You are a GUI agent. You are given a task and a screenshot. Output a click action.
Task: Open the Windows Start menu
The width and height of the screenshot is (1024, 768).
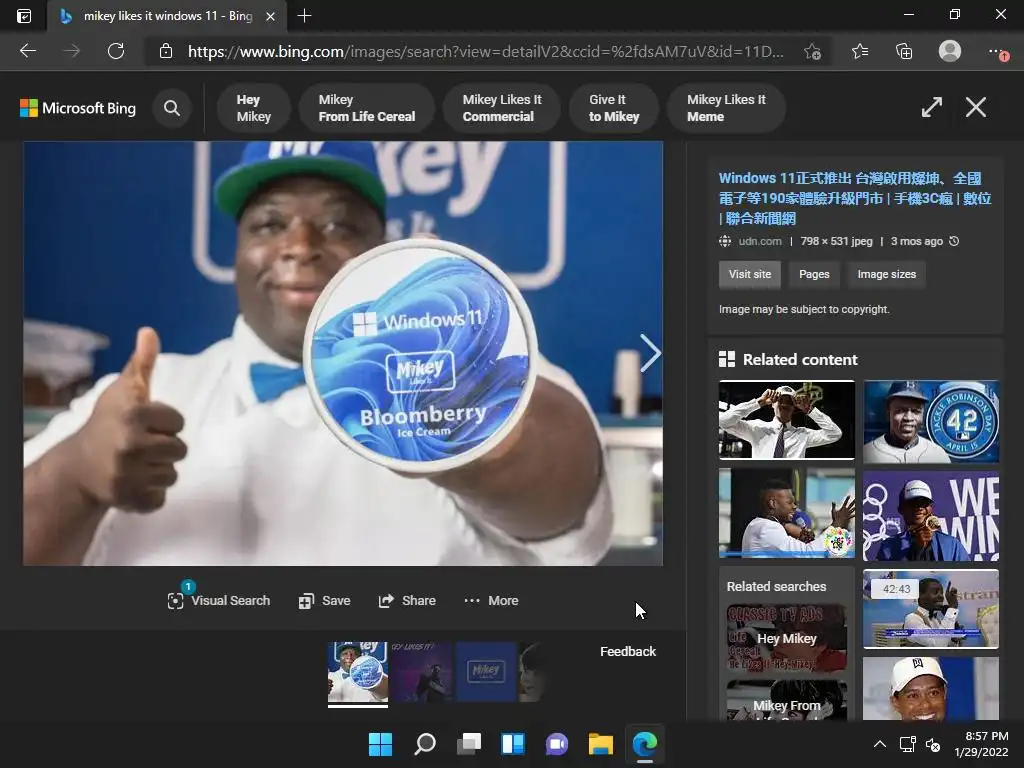(x=380, y=744)
